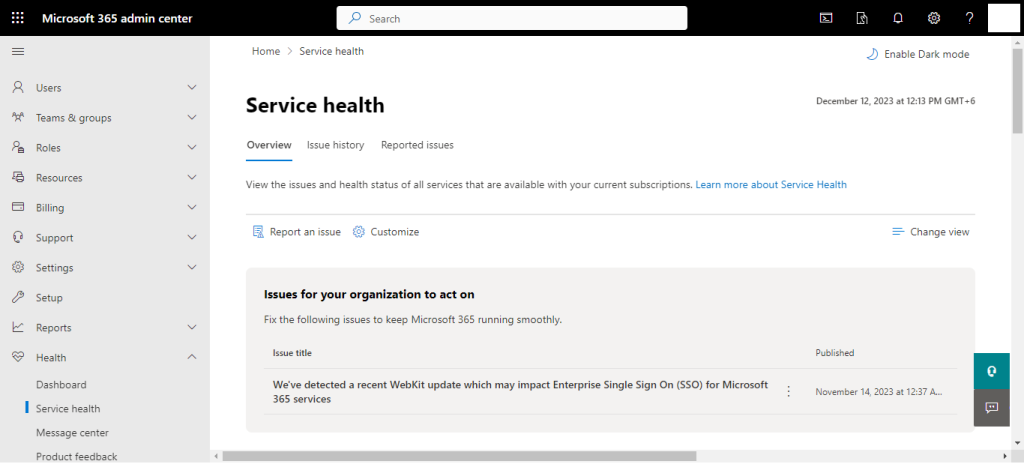Click the Teams & groups icon
Image resolution: width=1024 pixels, height=464 pixels.
point(18,118)
